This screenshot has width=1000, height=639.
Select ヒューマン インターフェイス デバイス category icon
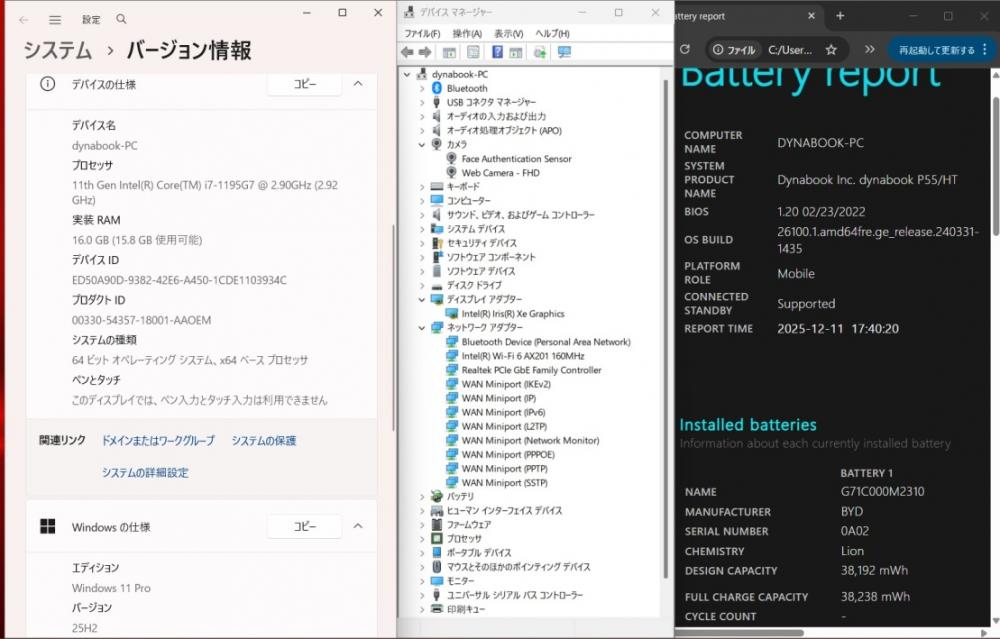437,510
